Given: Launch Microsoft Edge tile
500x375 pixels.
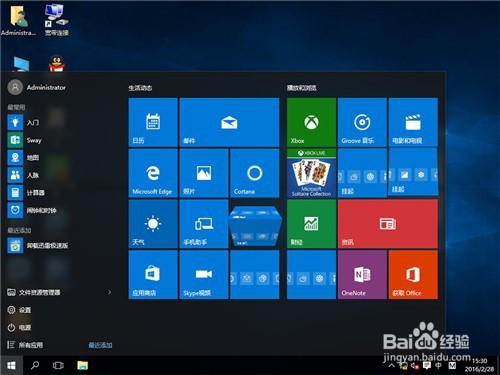Looking at the screenshot, I should coord(153,173).
